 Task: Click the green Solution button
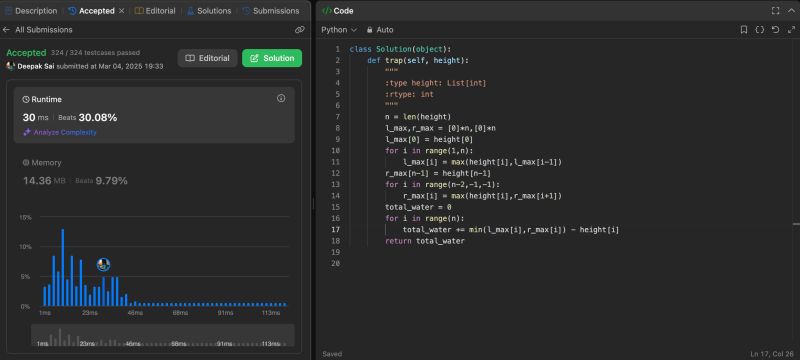click(x=272, y=58)
